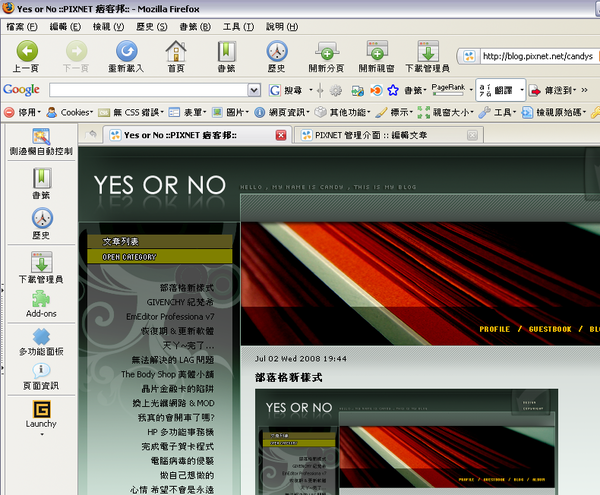Open the Cookies dropdown menu
The width and height of the screenshot is (600, 495).
69,112
